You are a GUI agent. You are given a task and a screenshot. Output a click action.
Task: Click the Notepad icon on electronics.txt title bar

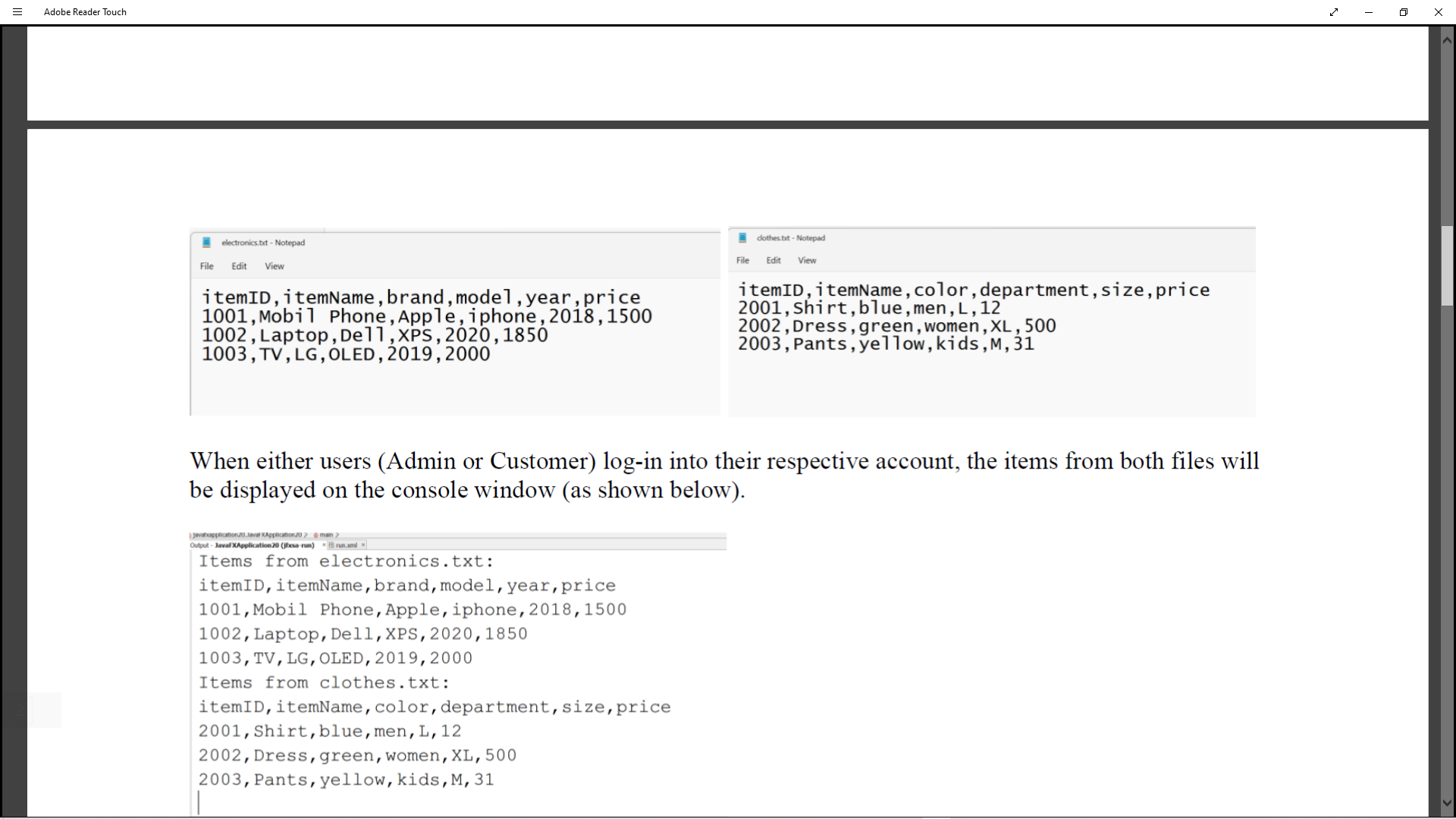[206, 242]
